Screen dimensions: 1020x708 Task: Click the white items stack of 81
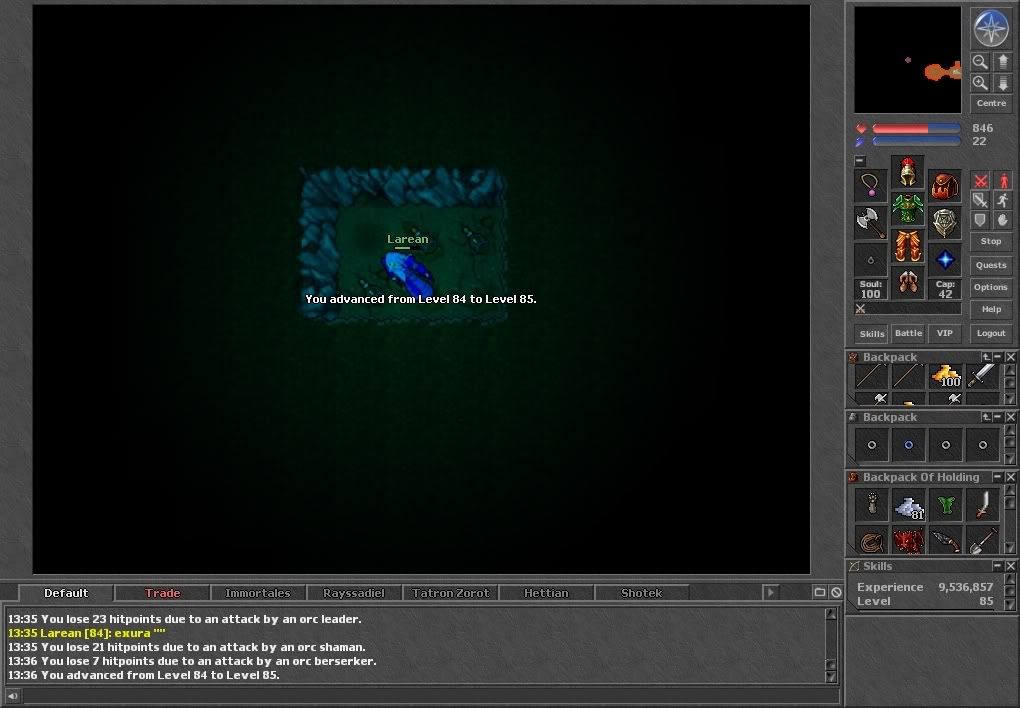tap(909, 506)
